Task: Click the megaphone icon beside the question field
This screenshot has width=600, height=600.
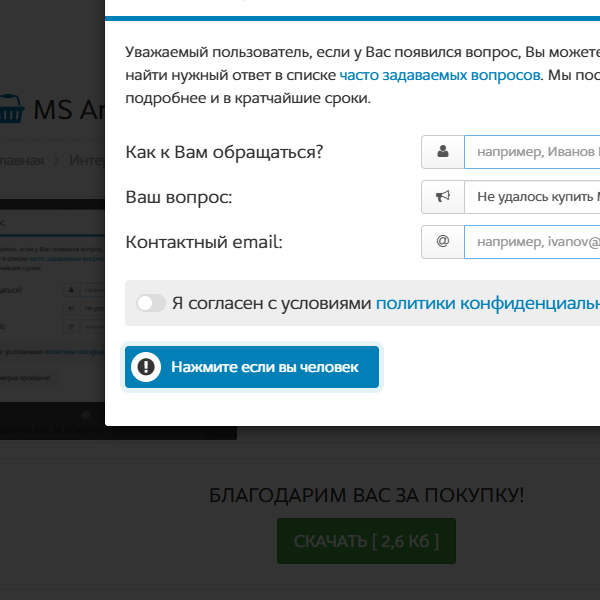Action: (443, 197)
